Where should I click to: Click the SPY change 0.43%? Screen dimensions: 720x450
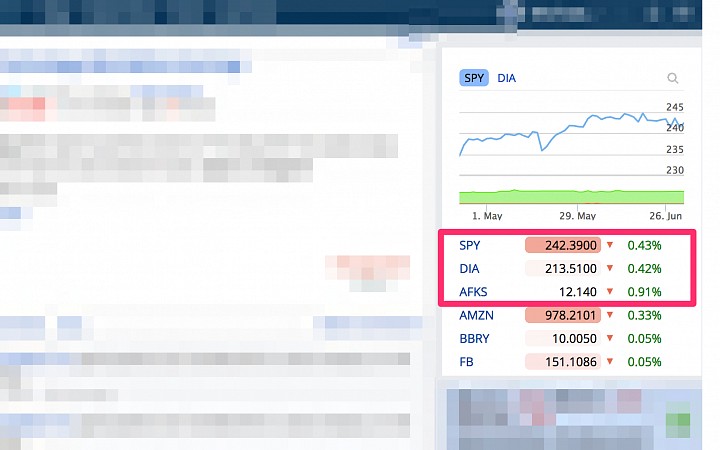click(x=644, y=245)
